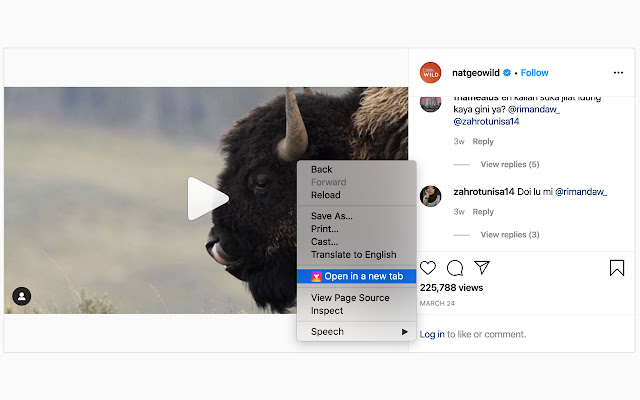This screenshot has height=400, width=640.
Task: Expand View replies (3)
Action: pyautogui.click(x=510, y=235)
